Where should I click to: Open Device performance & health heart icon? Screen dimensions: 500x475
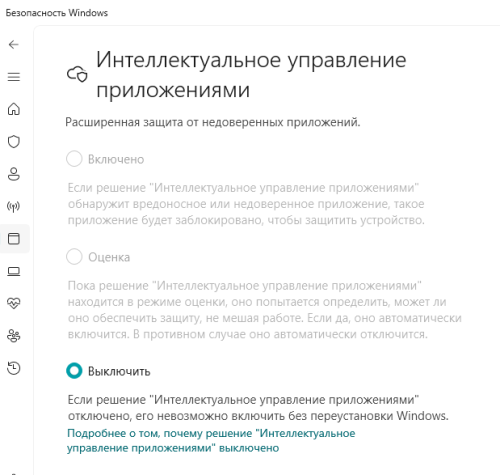(14, 303)
